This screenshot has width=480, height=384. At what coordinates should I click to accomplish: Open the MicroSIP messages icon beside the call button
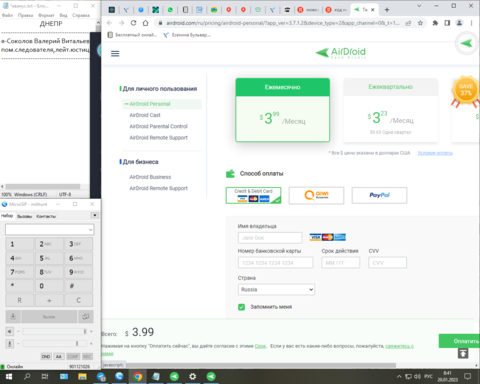[x=86, y=317]
